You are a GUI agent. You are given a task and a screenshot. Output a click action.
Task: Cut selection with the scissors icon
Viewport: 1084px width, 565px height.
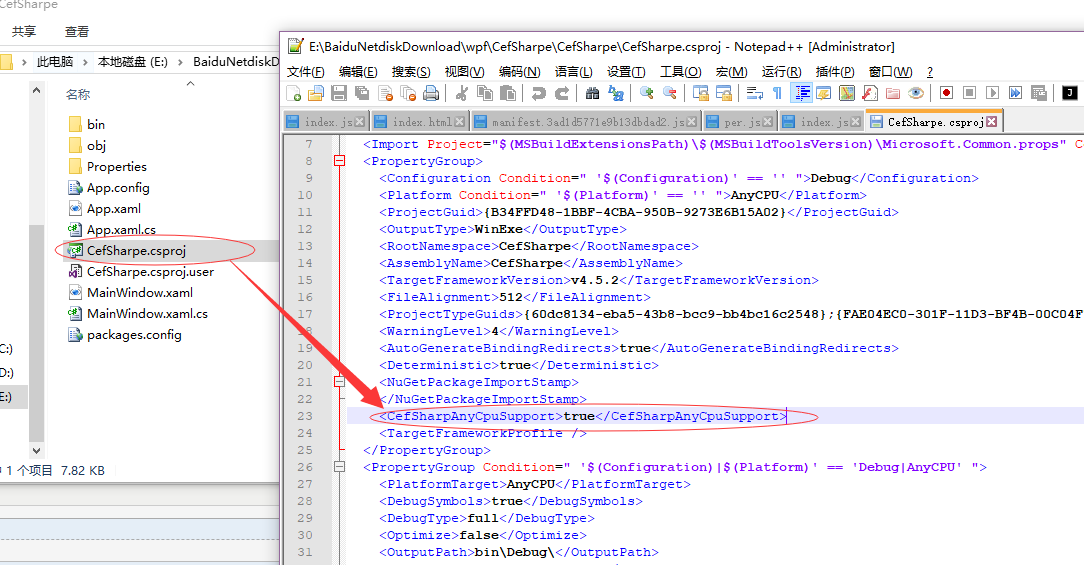462,93
